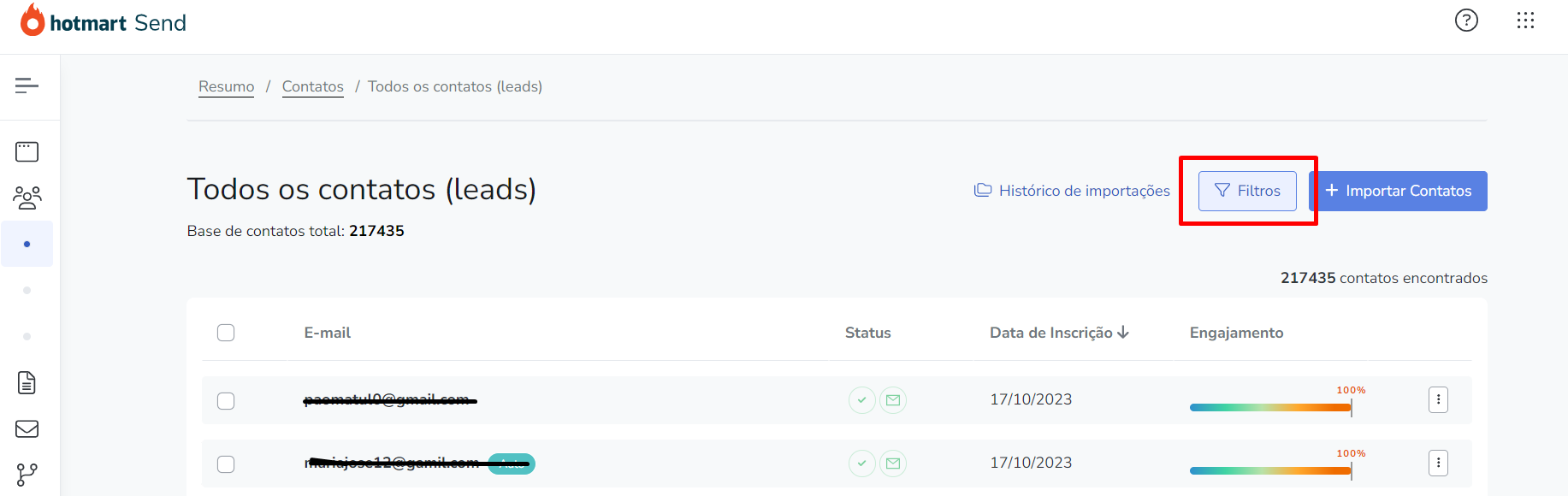Open the automation branch icon in sidebar
This screenshot has width=1568, height=496.
click(x=27, y=475)
